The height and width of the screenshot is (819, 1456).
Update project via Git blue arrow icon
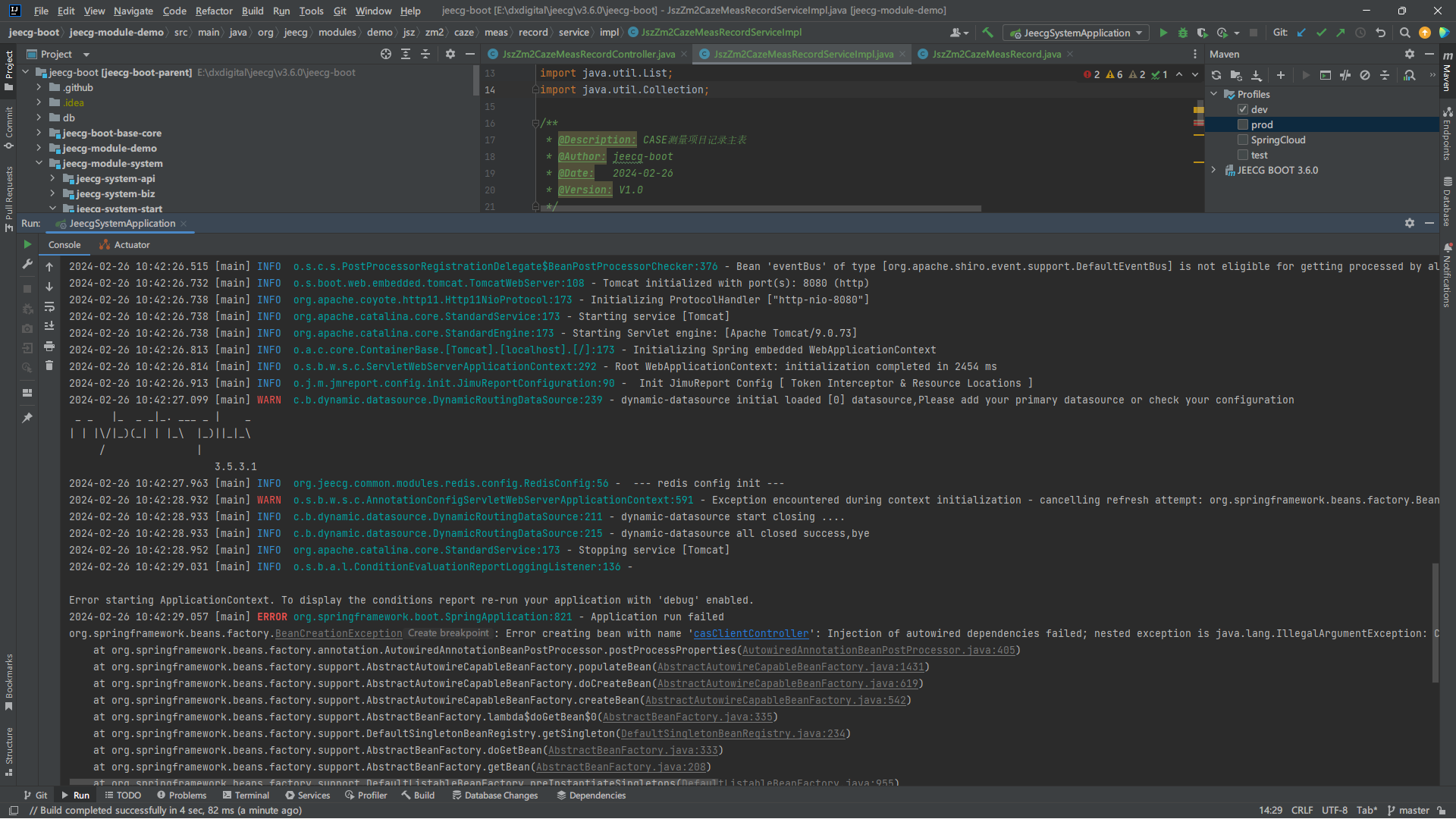click(x=1301, y=33)
